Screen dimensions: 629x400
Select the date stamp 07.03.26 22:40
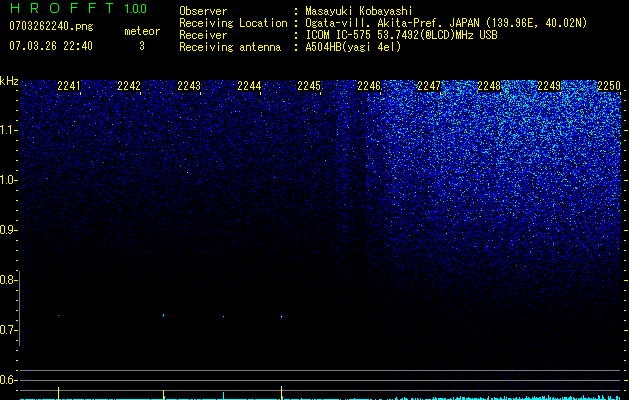pyautogui.click(x=51, y=46)
